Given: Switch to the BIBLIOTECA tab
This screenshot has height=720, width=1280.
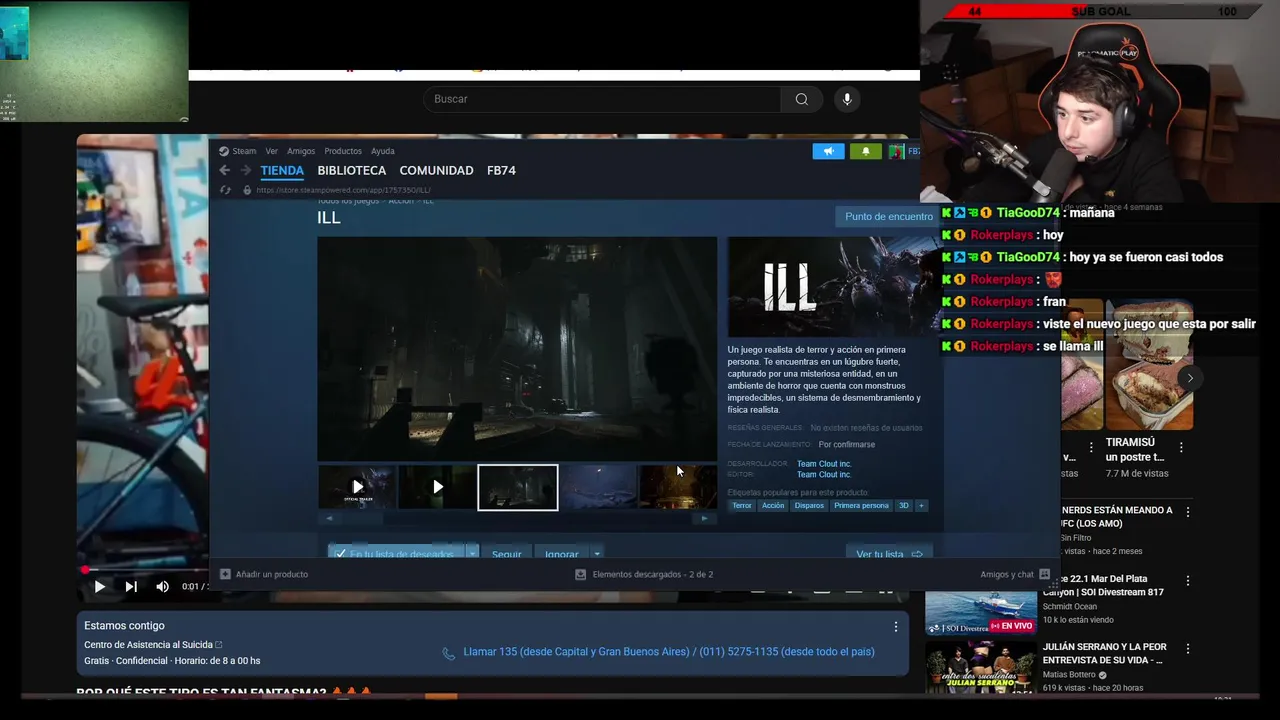Looking at the screenshot, I should 352,171.
